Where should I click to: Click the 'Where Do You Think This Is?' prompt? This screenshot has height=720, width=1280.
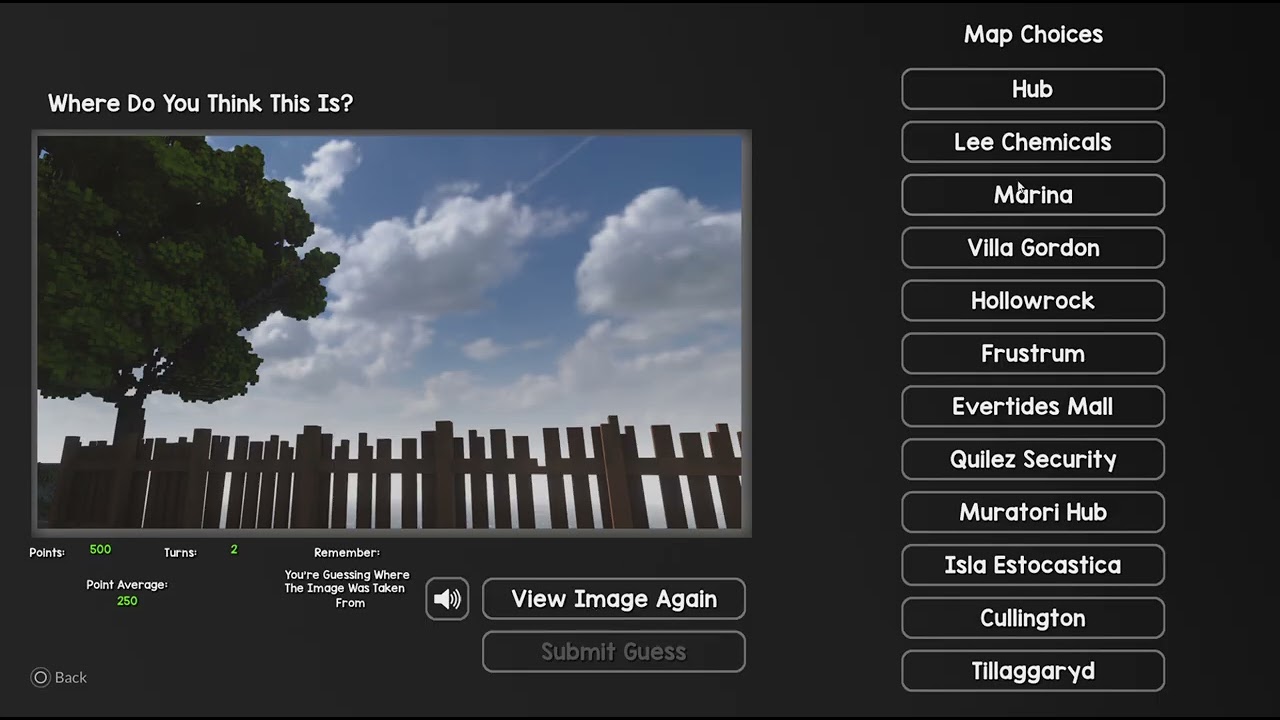click(x=200, y=104)
